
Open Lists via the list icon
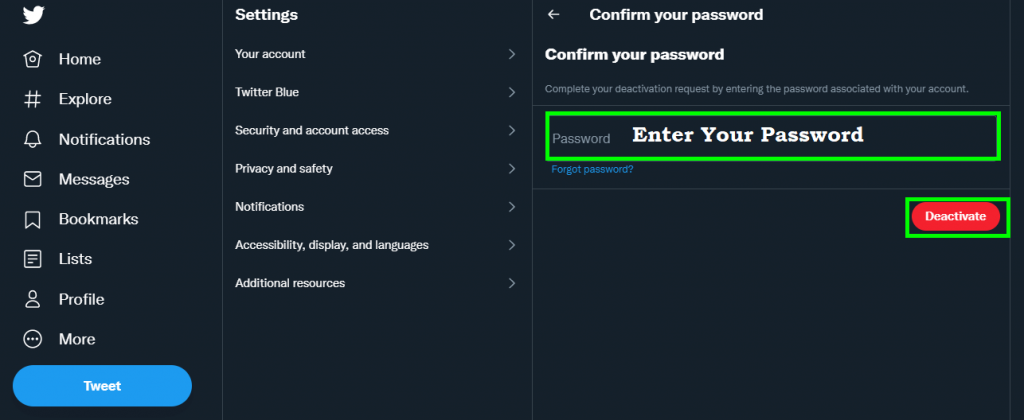tap(33, 259)
